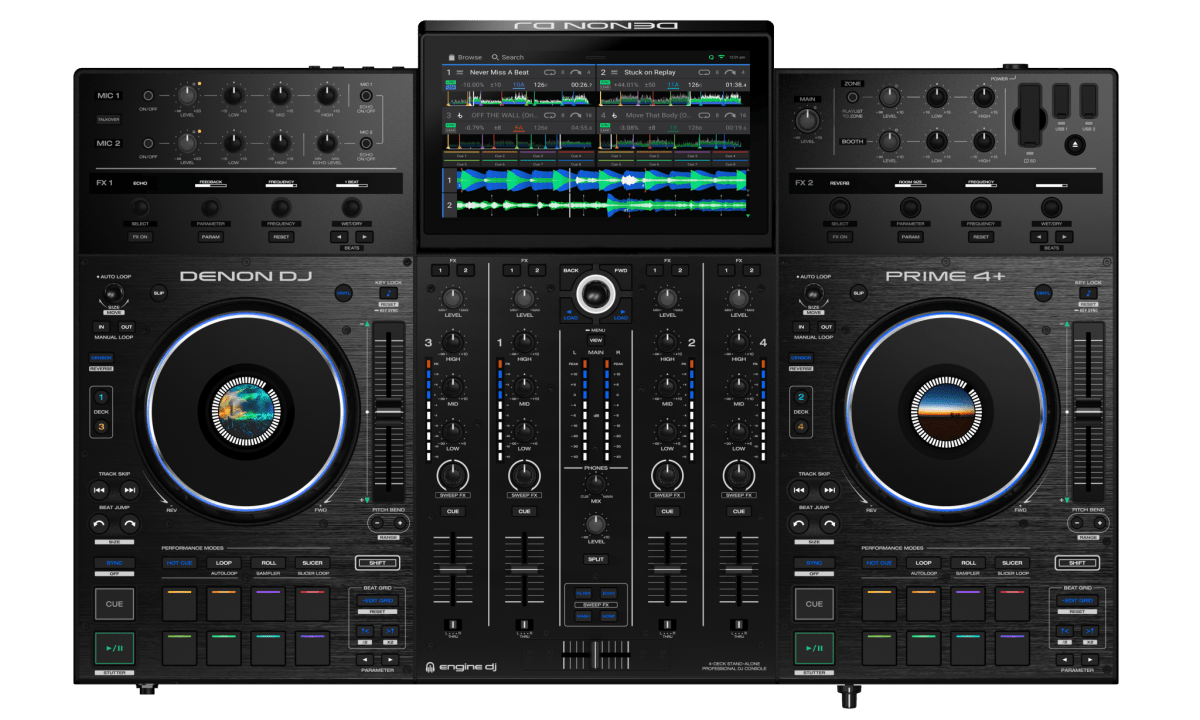The width and height of the screenshot is (1200, 720).
Task: Tap the track title Never Miss A Beat
Action: 499,72
